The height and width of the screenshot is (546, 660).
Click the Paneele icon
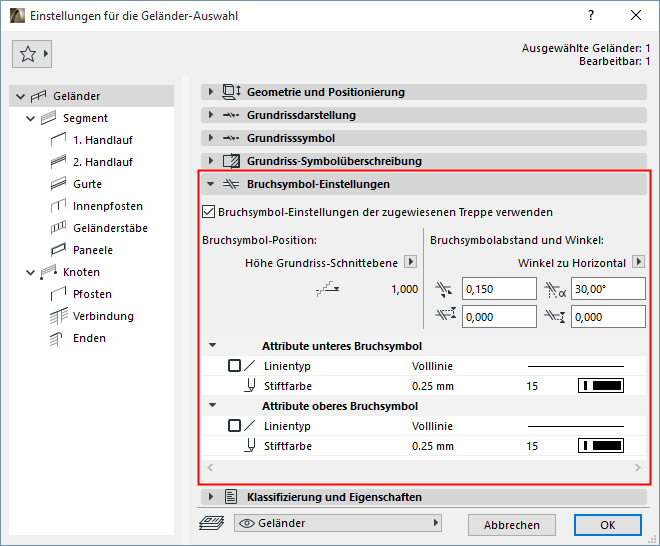point(59,250)
